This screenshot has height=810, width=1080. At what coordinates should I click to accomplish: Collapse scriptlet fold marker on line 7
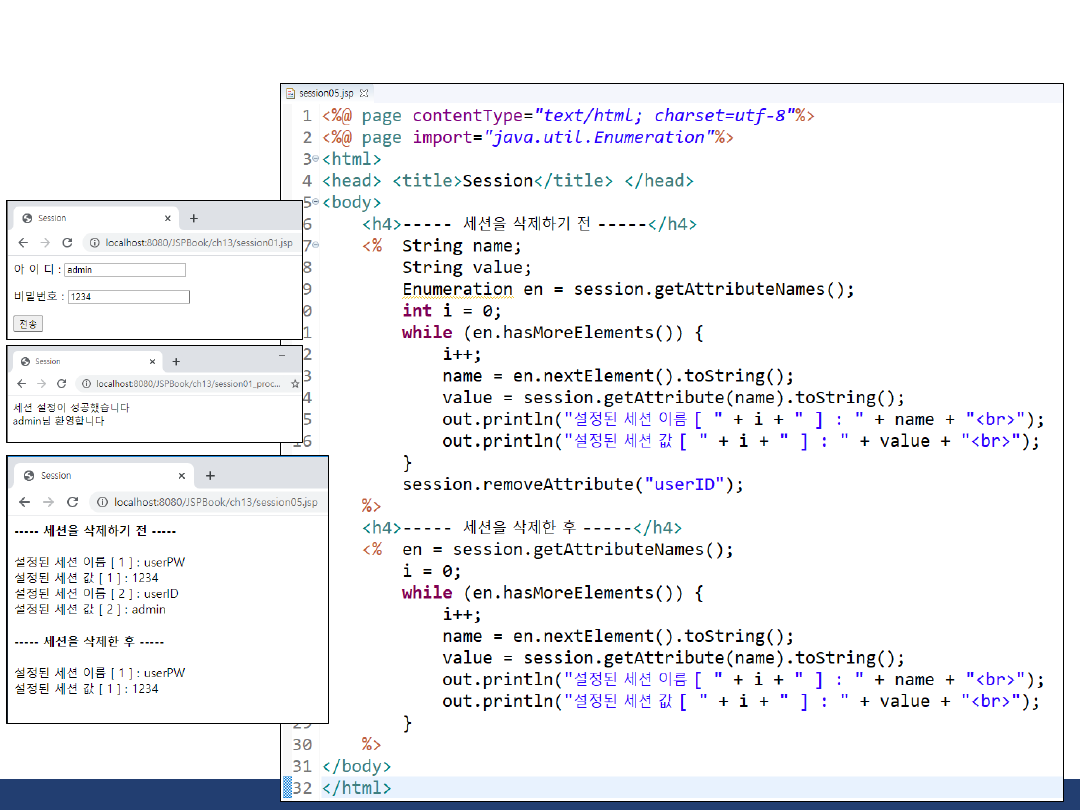coord(316,245)
